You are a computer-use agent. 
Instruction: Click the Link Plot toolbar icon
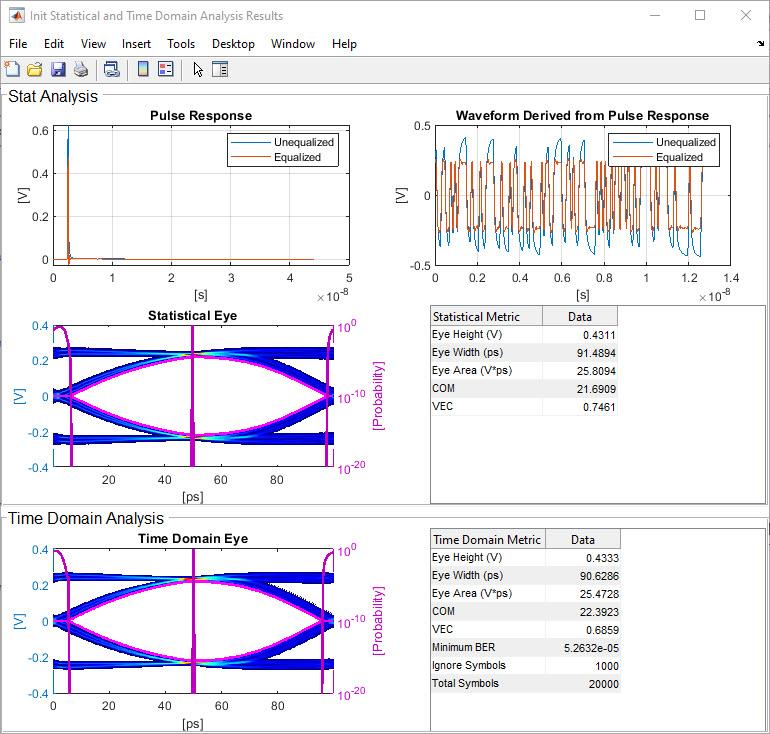point(111,69)
